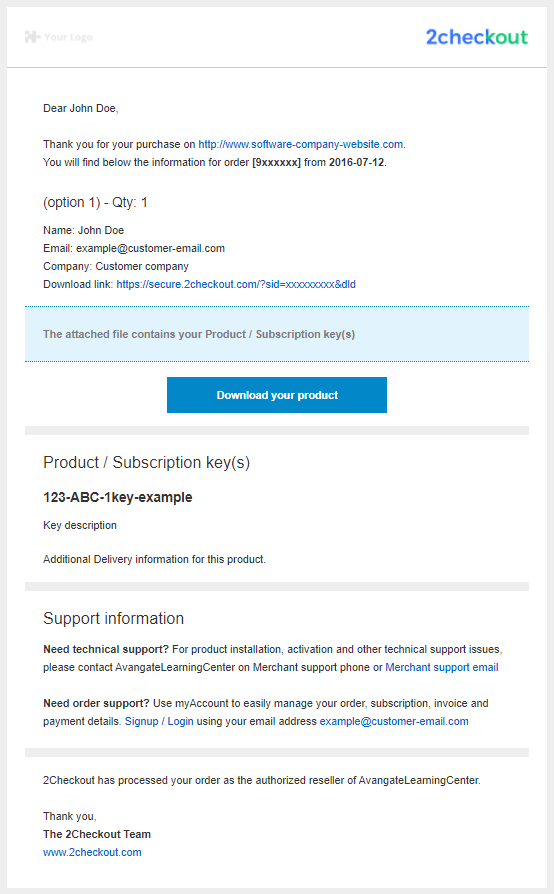Viewport: 554px width, 894px height.
Task: Click the Merchant support email link
Action: [x=442, y=667]
